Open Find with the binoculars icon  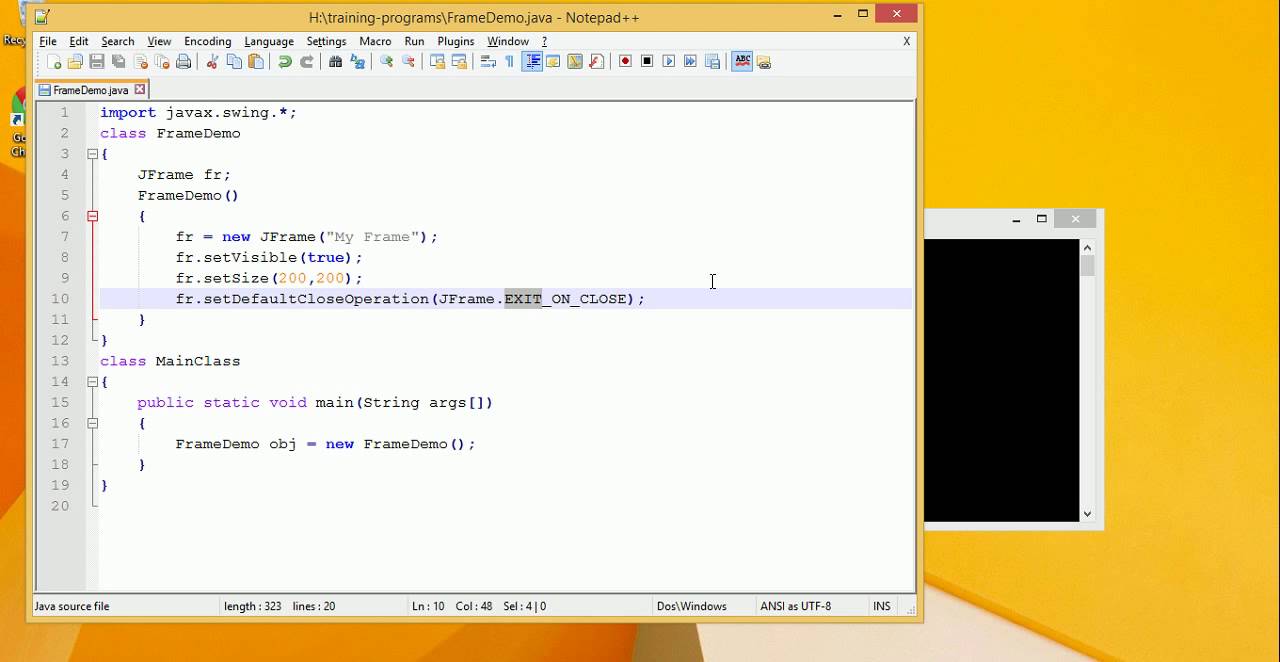[336, 62]
